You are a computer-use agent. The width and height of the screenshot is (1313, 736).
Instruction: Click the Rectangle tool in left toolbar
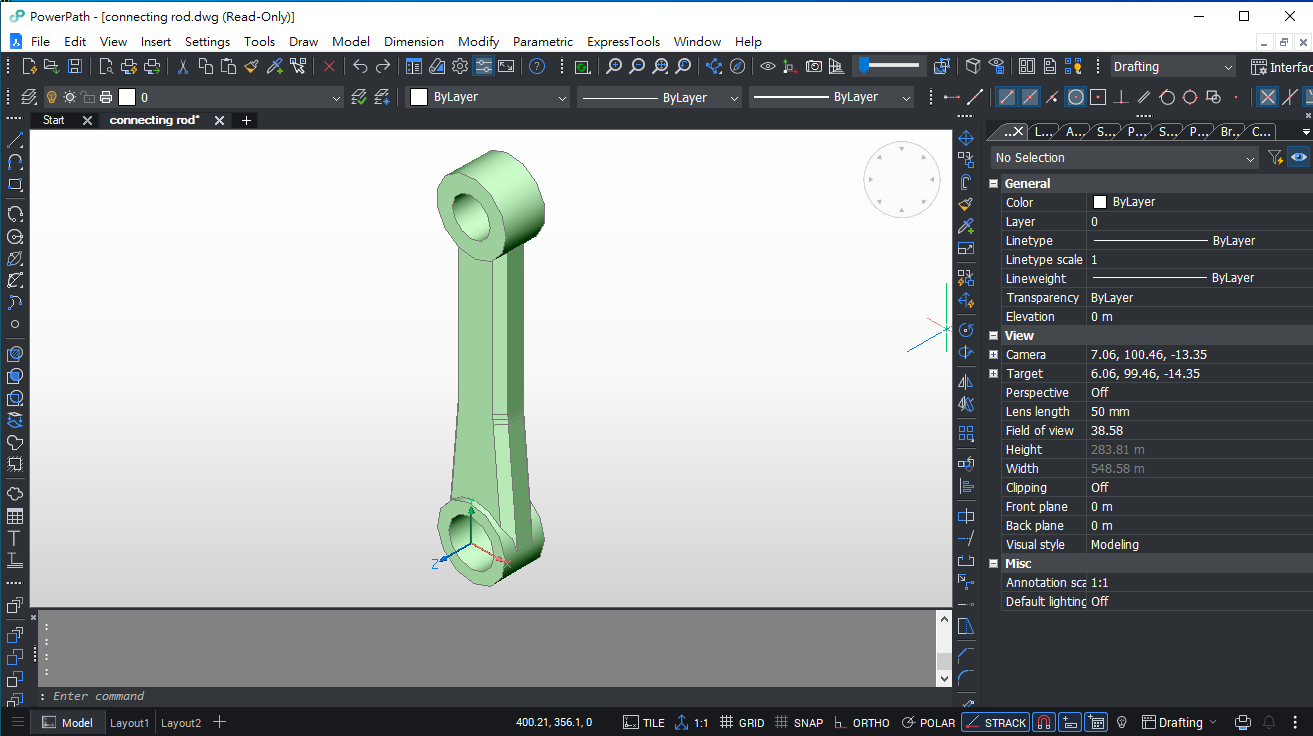coord(15,185)
